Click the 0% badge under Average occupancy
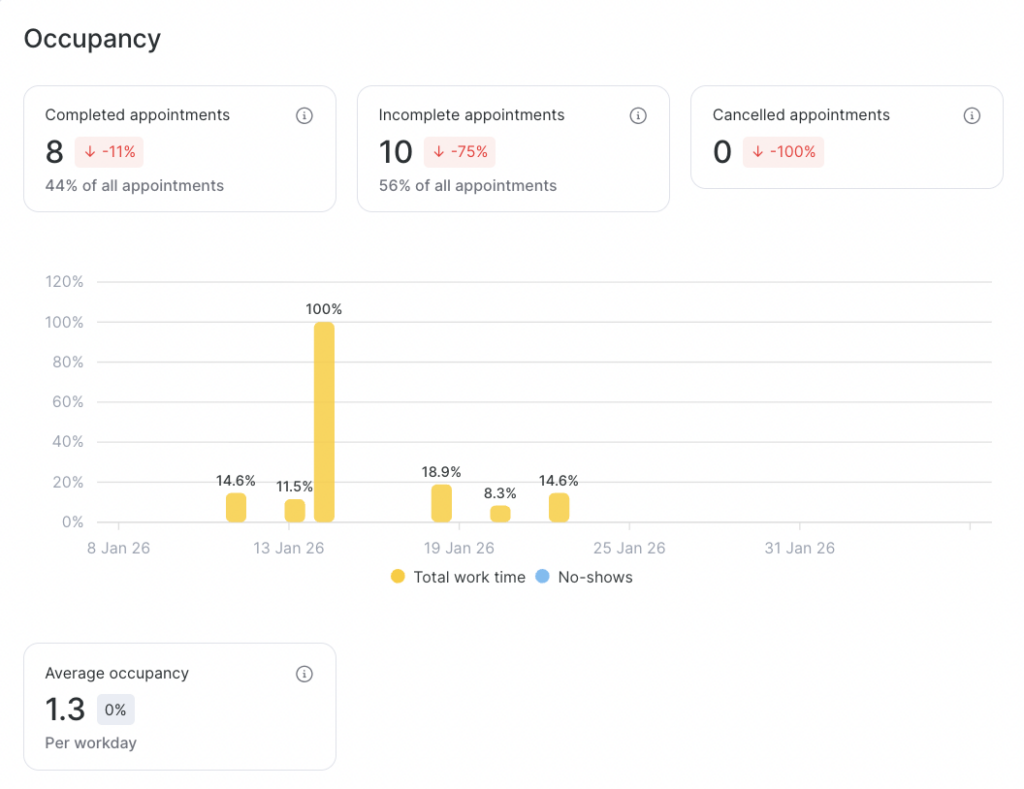 point(115,710)
